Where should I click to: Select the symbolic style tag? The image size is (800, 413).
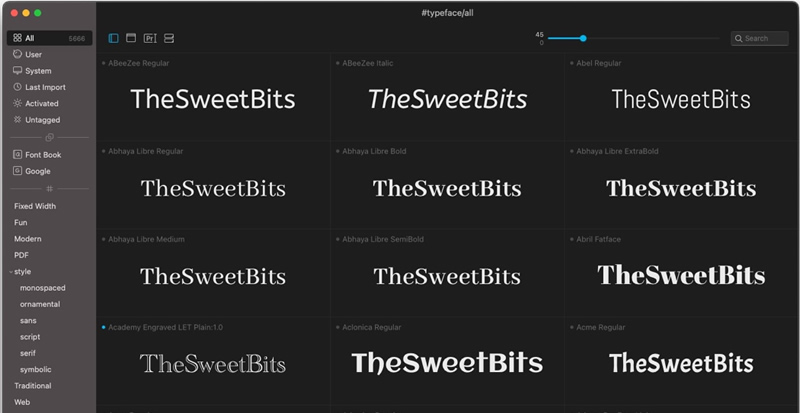(x=36, y=370)
